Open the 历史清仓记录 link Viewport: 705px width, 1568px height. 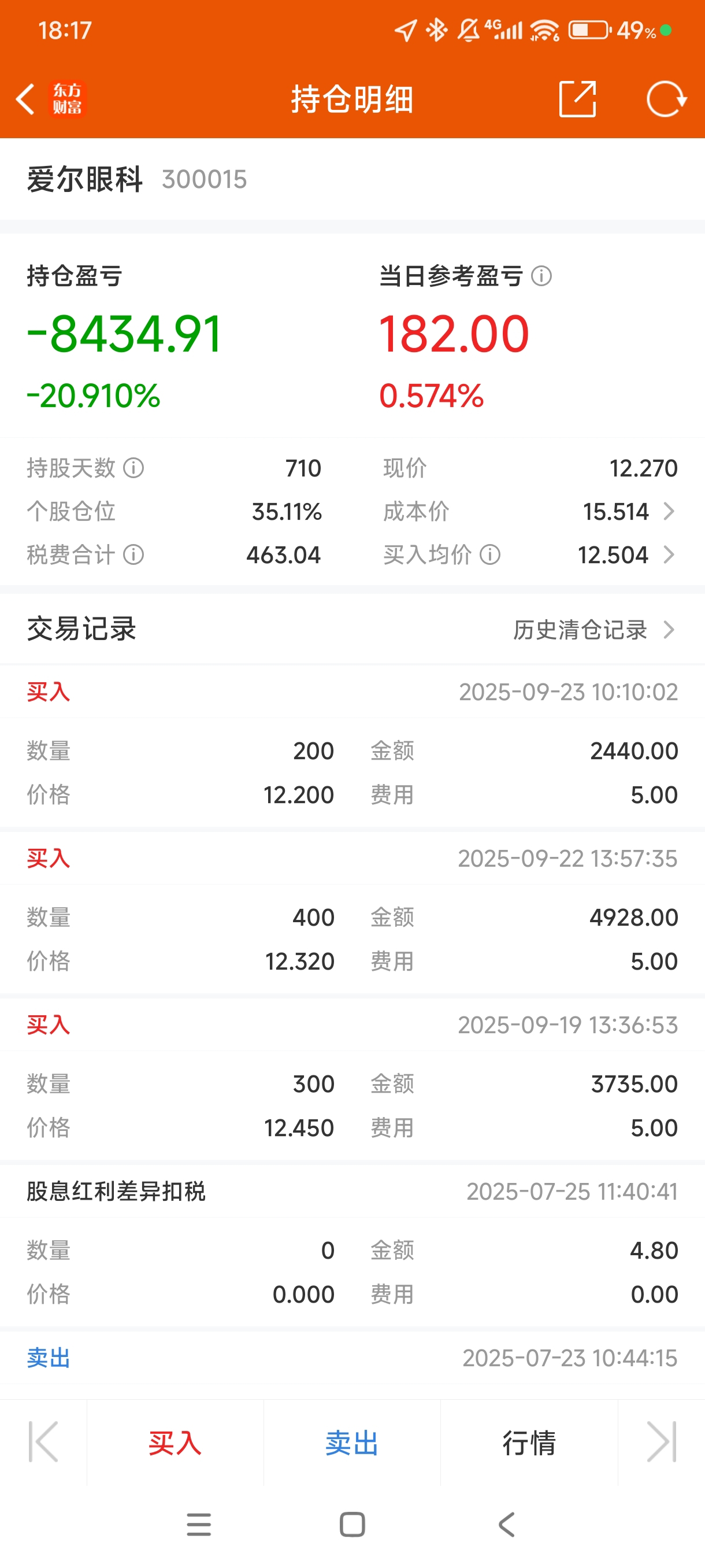[580, 630]
